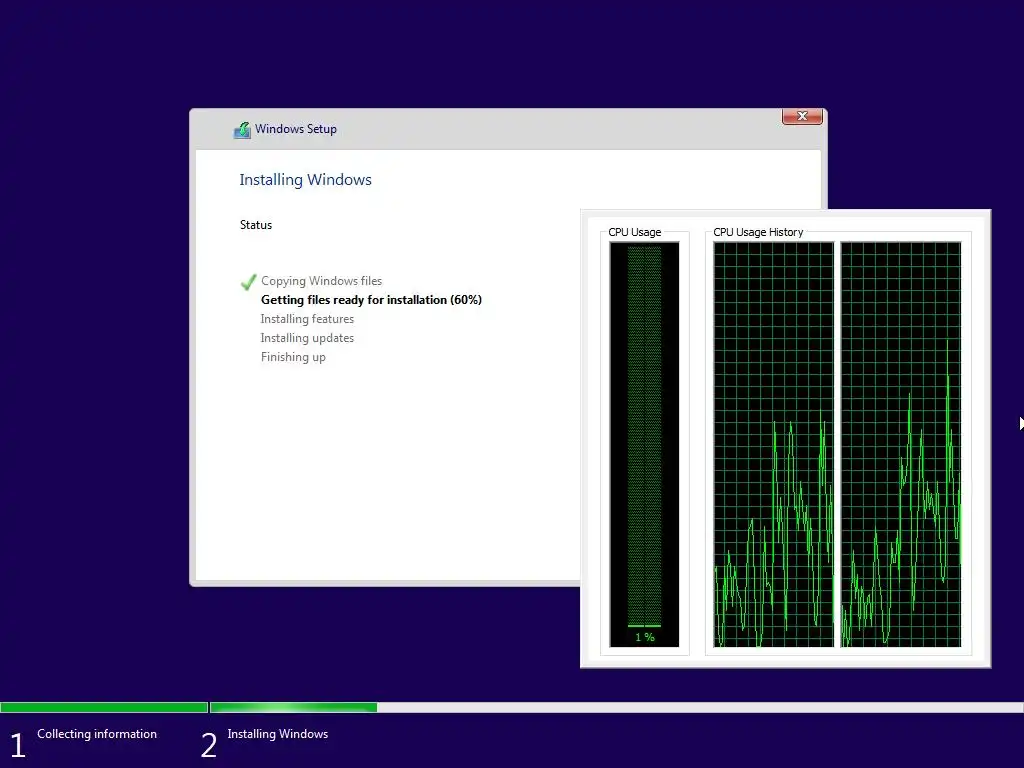Viewport: 1024px width, 768px height.
Task: Select 'Installing features' status line
Action: click(307, 319)
